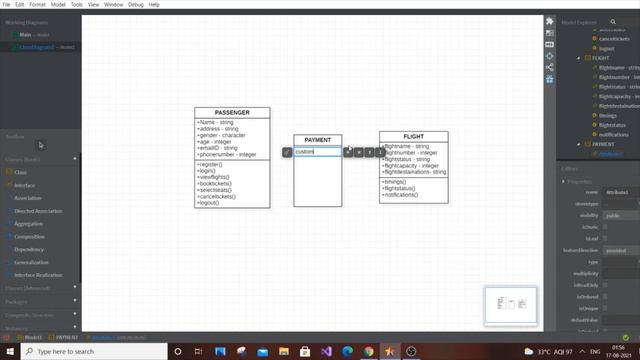Viewport: 640px width, 360px height.
Task: Select the Aggregation tool in Toolbox
Action: tap(28, 224)
